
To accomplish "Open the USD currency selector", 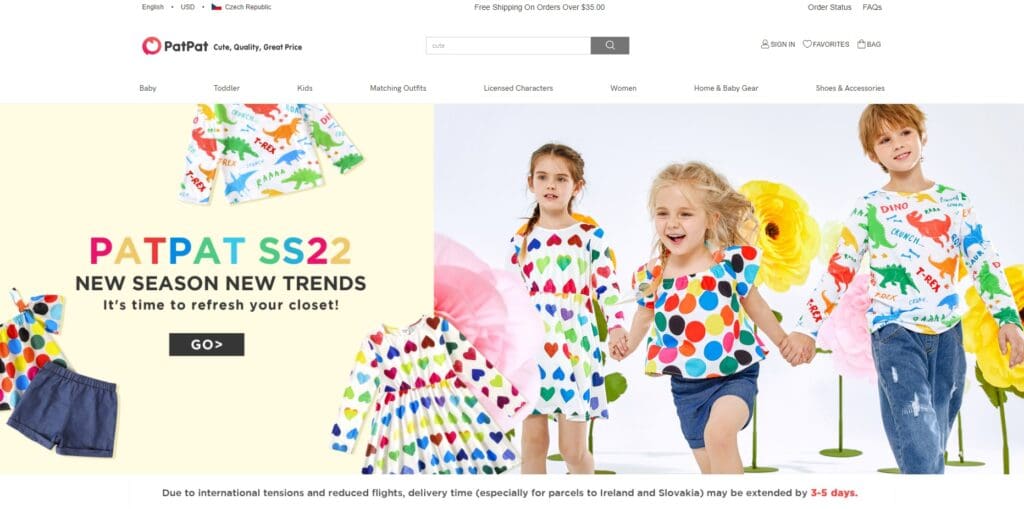I will [x=187, y=7].
